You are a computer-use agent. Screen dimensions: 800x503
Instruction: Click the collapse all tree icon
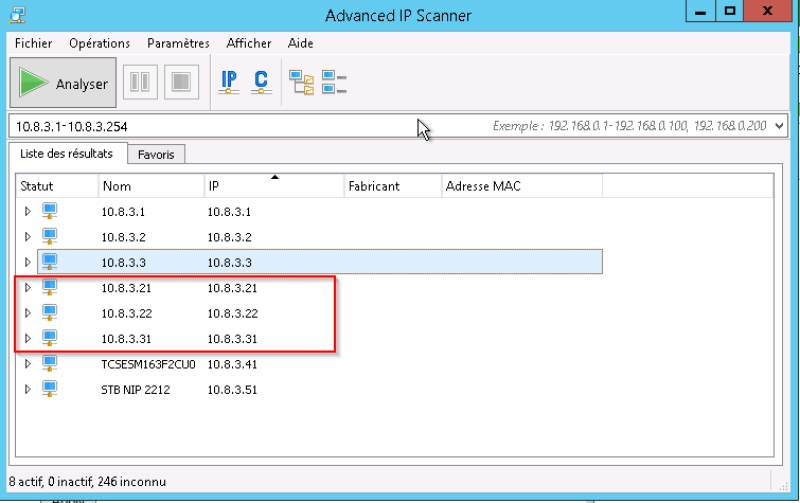pos(334,83)
